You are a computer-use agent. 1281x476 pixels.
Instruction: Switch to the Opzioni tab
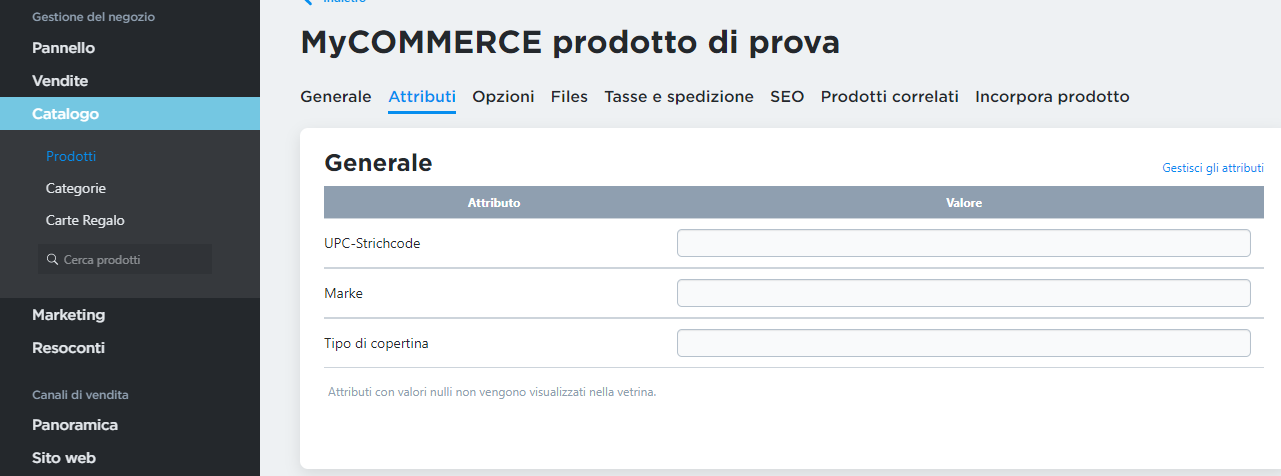503,97
